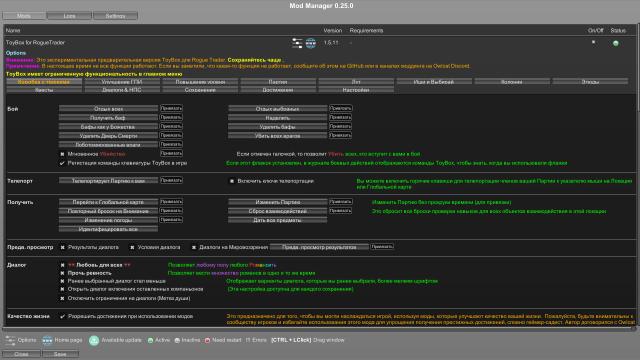Switch to the "Квесты" tab
The height and width of the screenshot is (360, 640).
coord(44,90)
